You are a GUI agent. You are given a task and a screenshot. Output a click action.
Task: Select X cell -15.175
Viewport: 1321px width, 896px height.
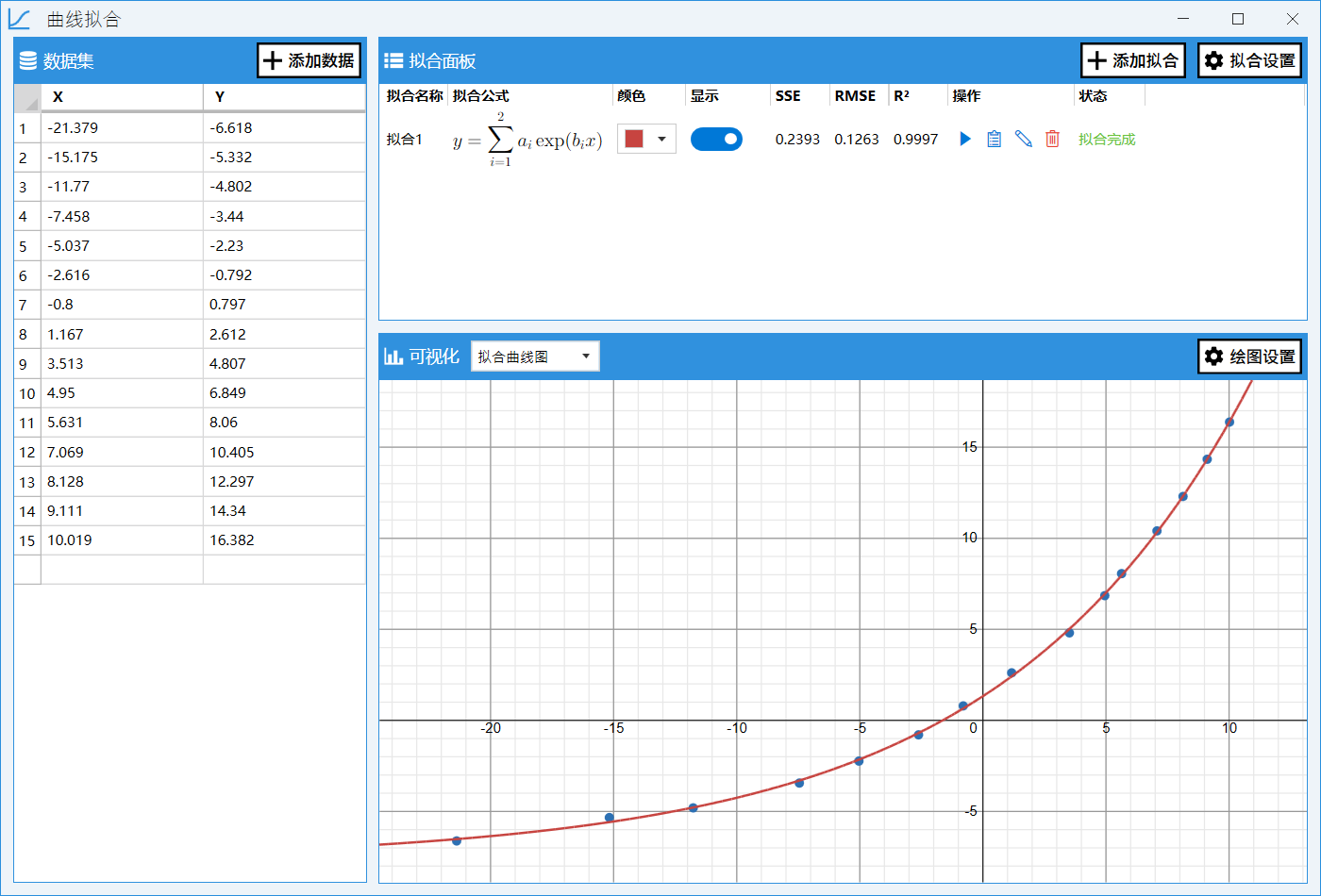(x=122, y=158)
